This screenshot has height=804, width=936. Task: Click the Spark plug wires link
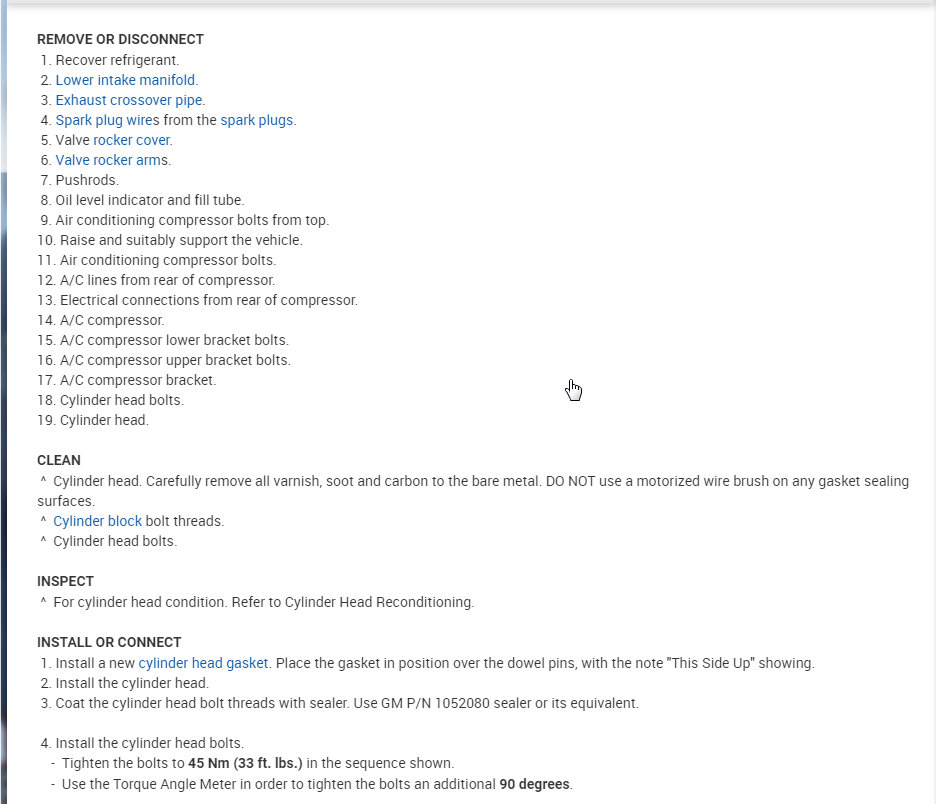click(x=107, y=120)
